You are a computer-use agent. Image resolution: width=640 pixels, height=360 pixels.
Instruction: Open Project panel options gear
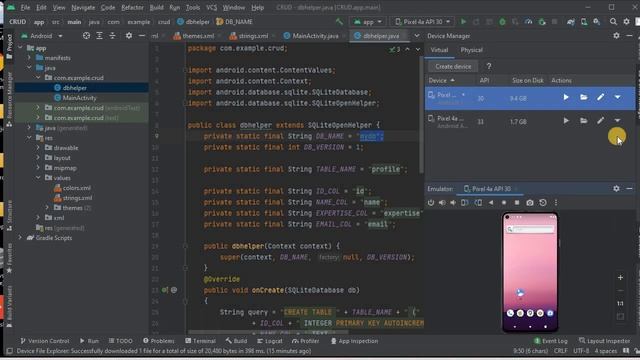129,36
